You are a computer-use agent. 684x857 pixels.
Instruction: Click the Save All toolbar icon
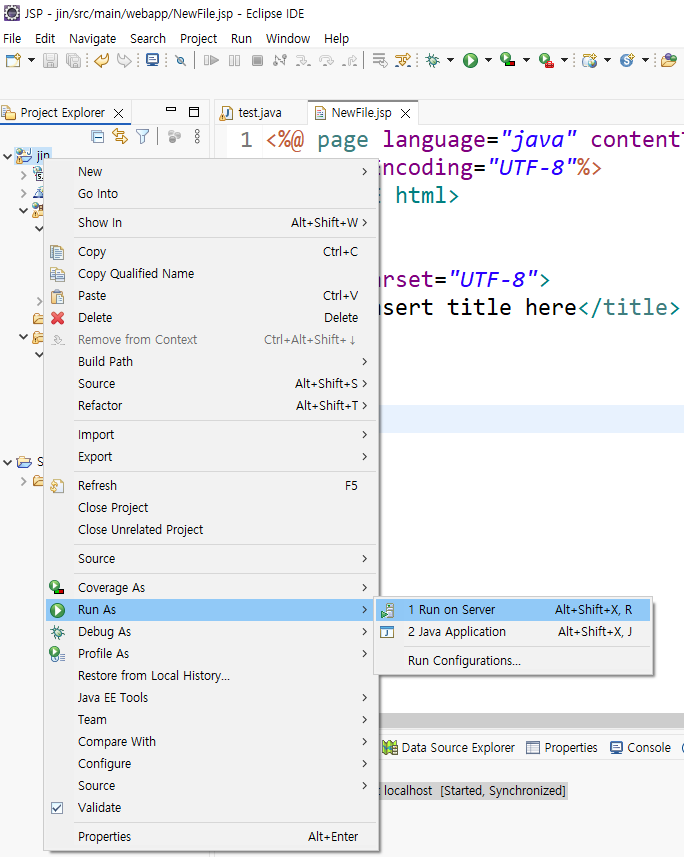pos(73,60)
